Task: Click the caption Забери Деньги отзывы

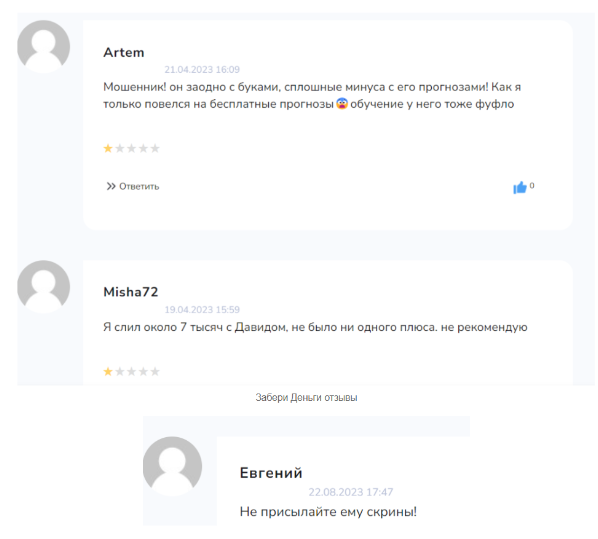Action: coord(306,397)
